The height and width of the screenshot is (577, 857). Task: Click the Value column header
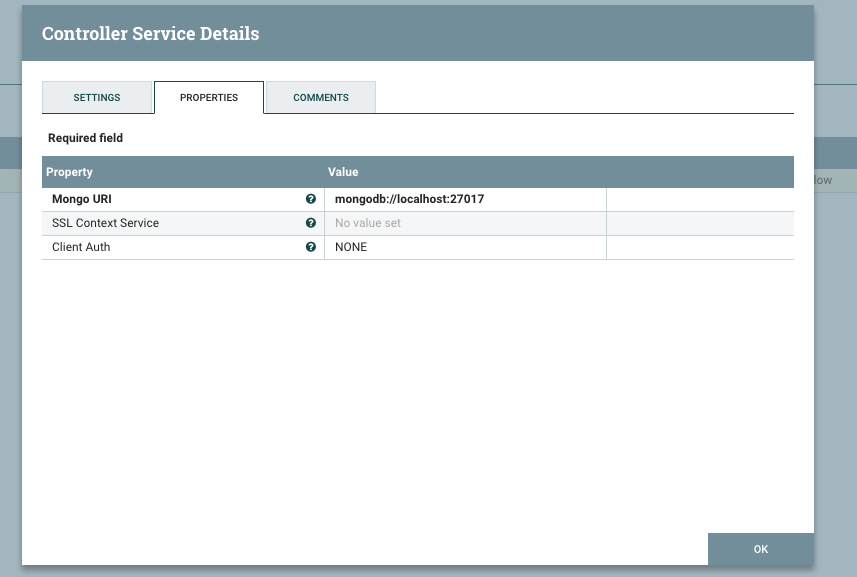click(343, 172)
